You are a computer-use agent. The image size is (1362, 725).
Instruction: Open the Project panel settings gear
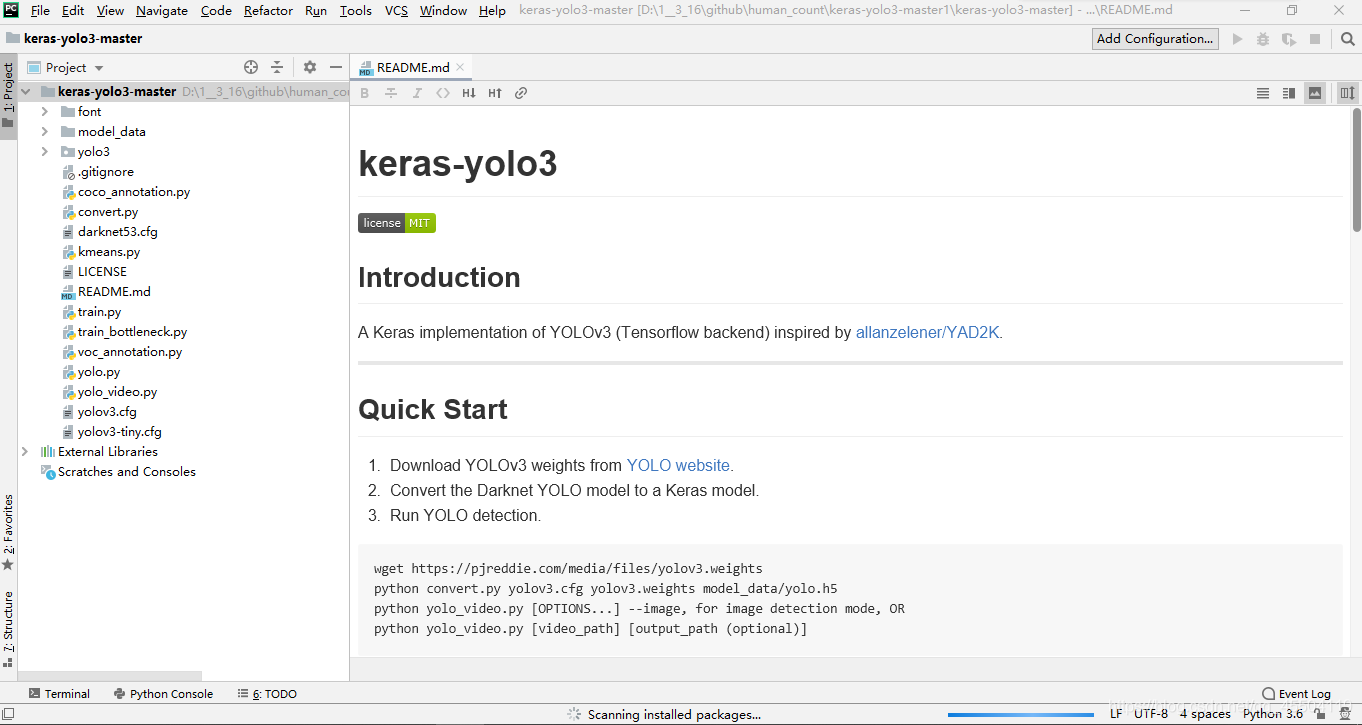coord(308,67)
